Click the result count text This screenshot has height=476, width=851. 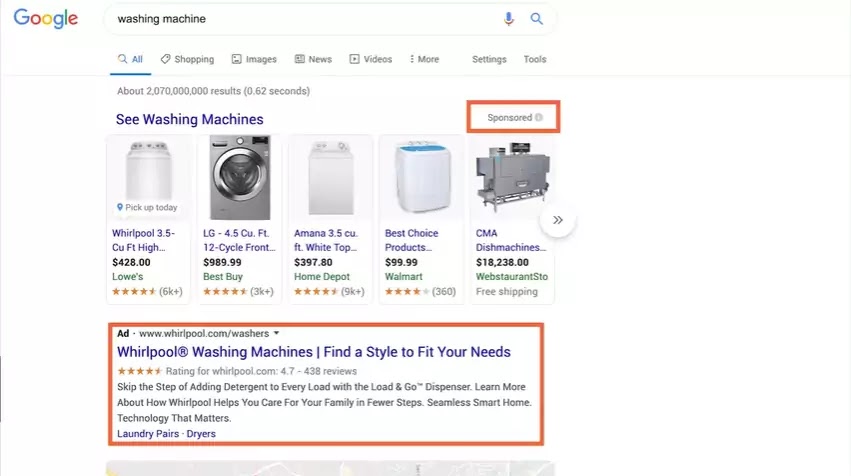[x=213, y=91]
